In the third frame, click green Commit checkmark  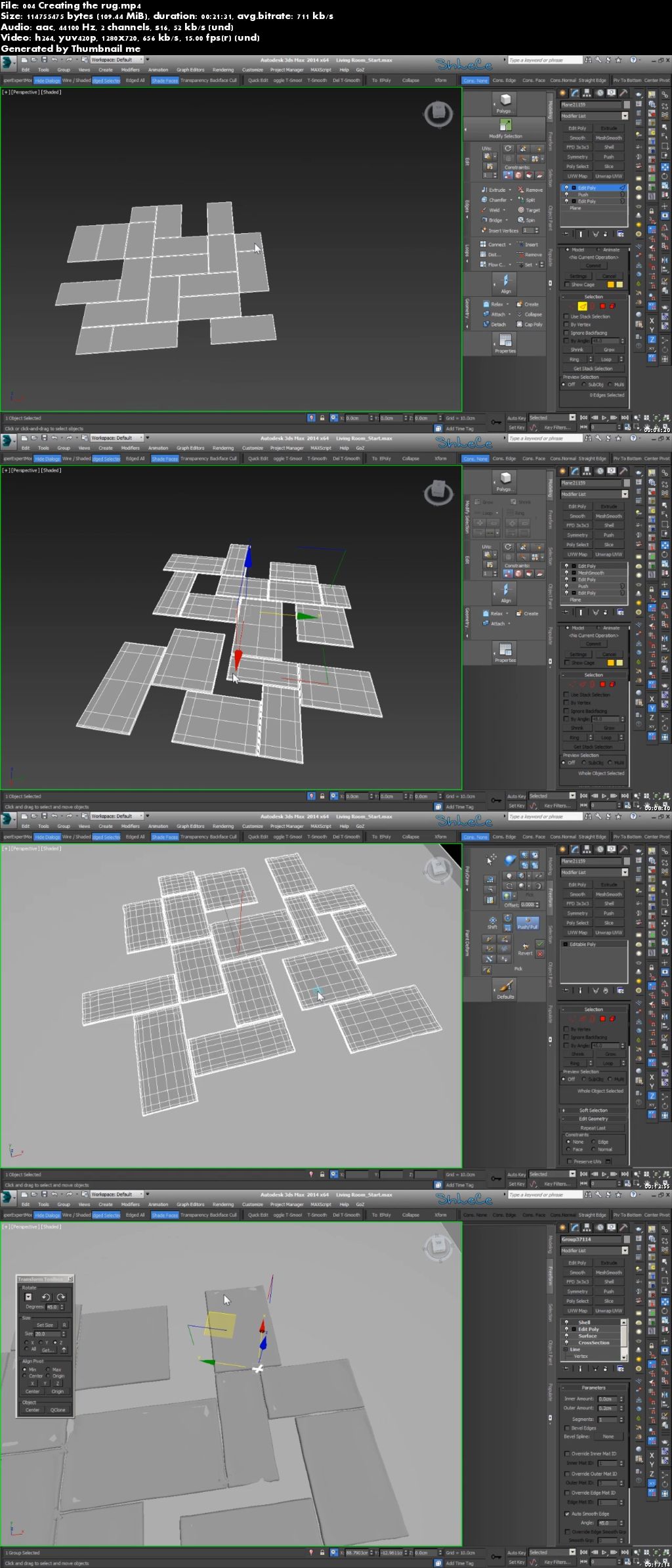click(x=539, y=944)
